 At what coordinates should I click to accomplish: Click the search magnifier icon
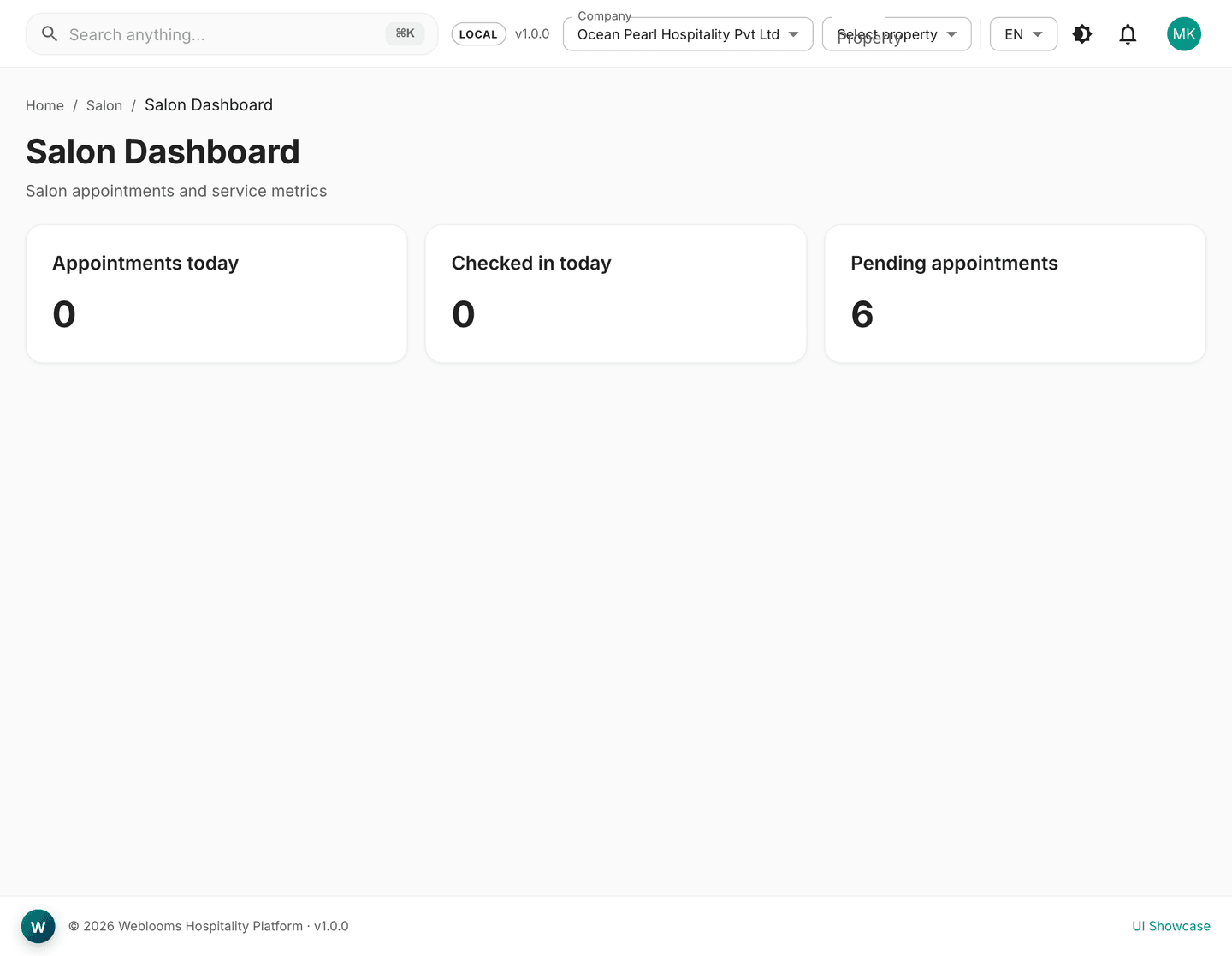(x=50, y=34)
